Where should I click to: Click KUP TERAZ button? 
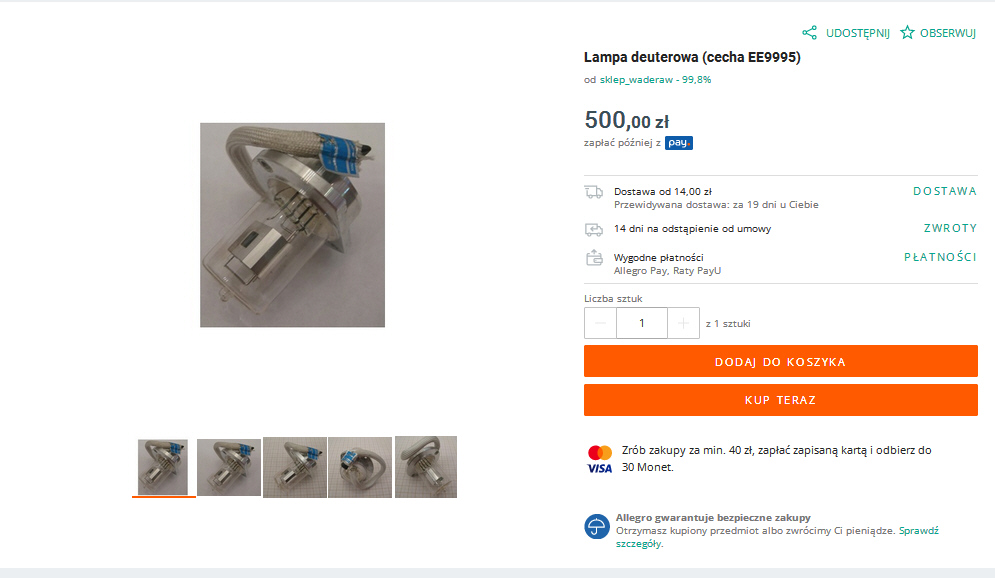coord(781,400)
